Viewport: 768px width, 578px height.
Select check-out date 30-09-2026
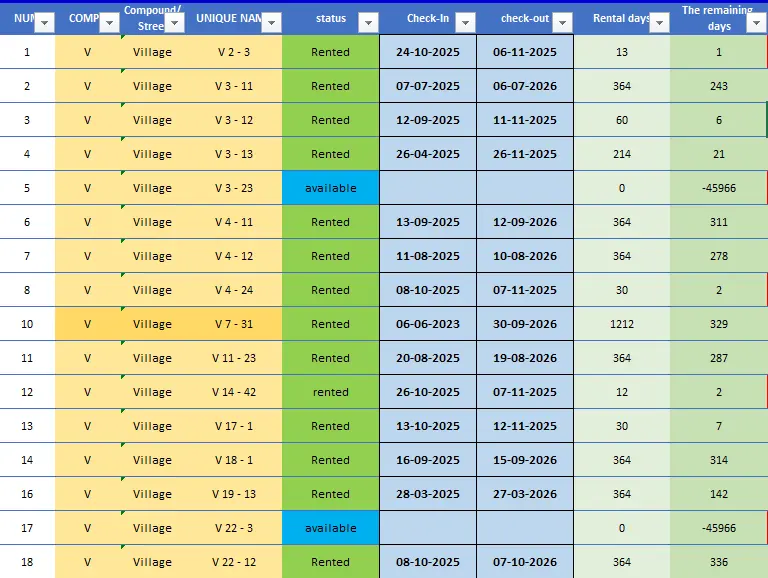click(x=525, y=324)
